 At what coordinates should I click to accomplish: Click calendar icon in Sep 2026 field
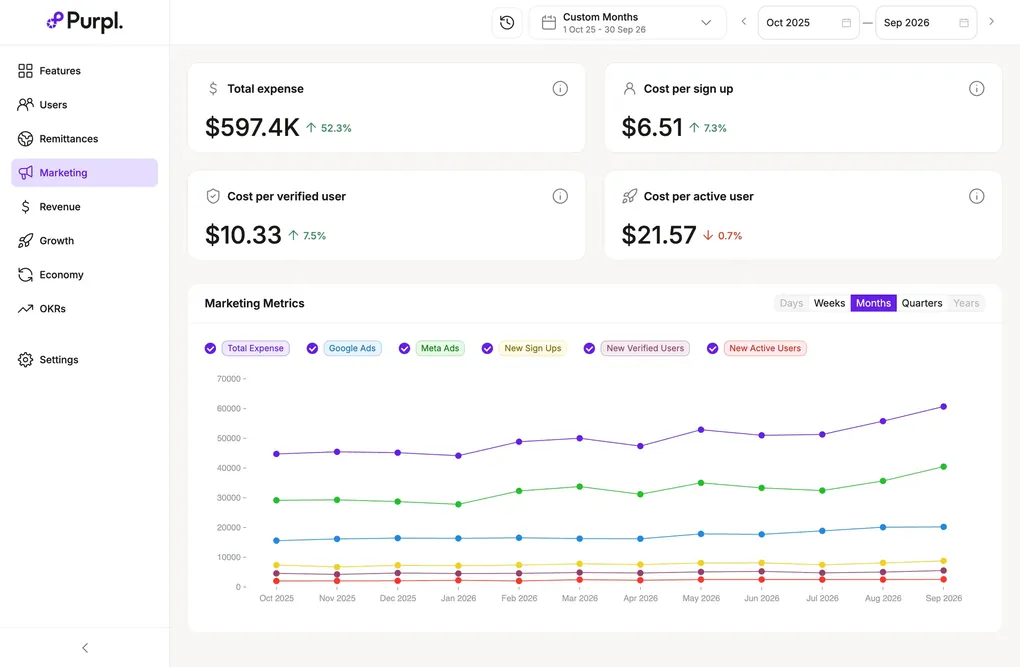click(x=964, y=23)
